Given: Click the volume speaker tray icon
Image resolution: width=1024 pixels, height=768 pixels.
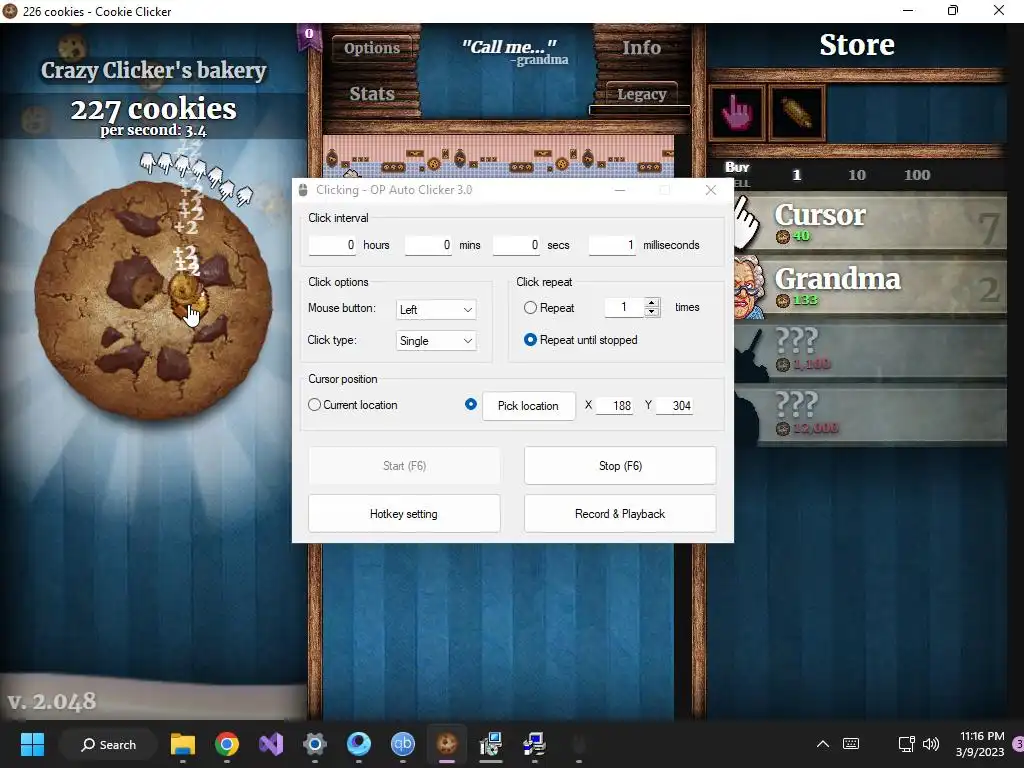Looking at the screenshot, I should point(931,744).
